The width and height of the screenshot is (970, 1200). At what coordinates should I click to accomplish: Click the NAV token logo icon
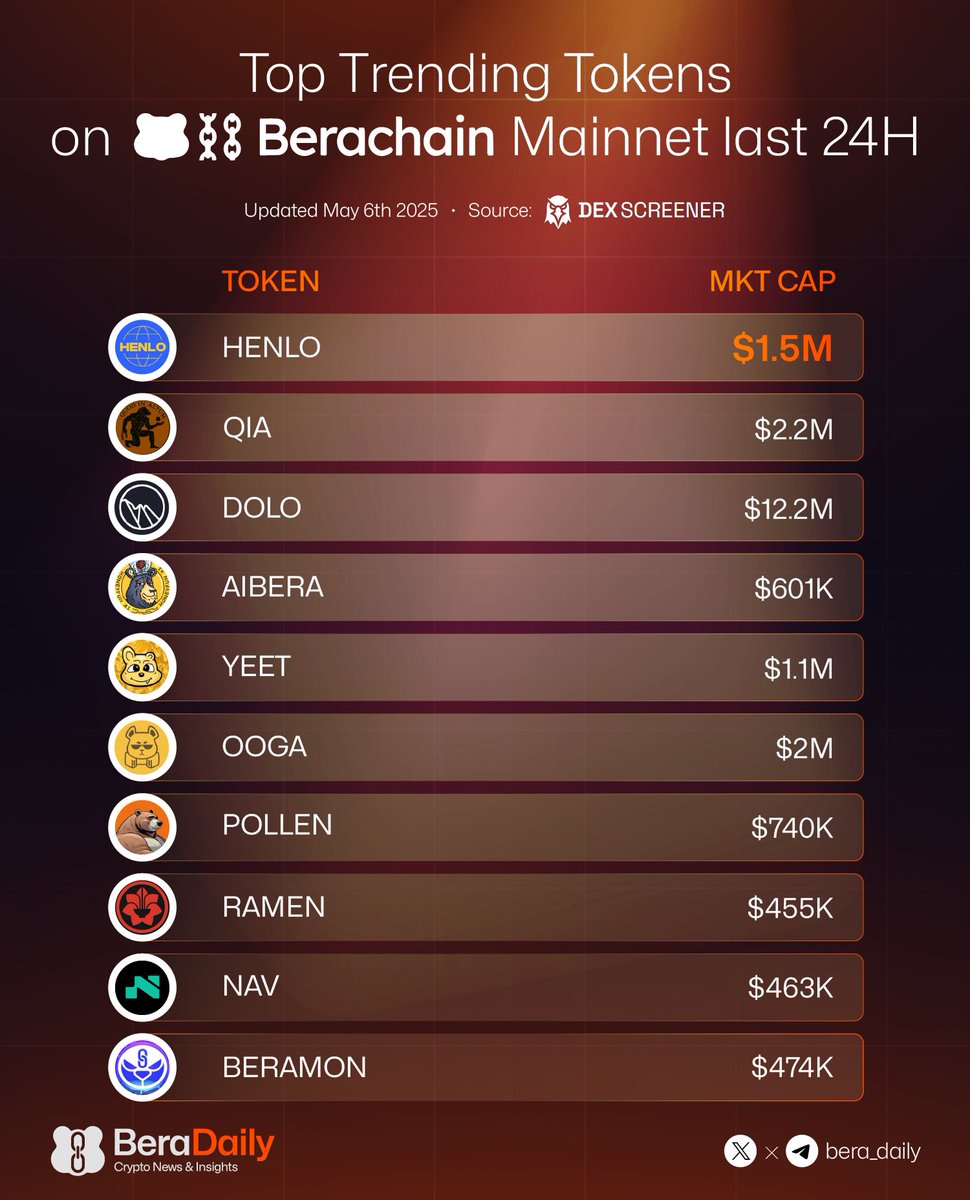tap(142, 987)
